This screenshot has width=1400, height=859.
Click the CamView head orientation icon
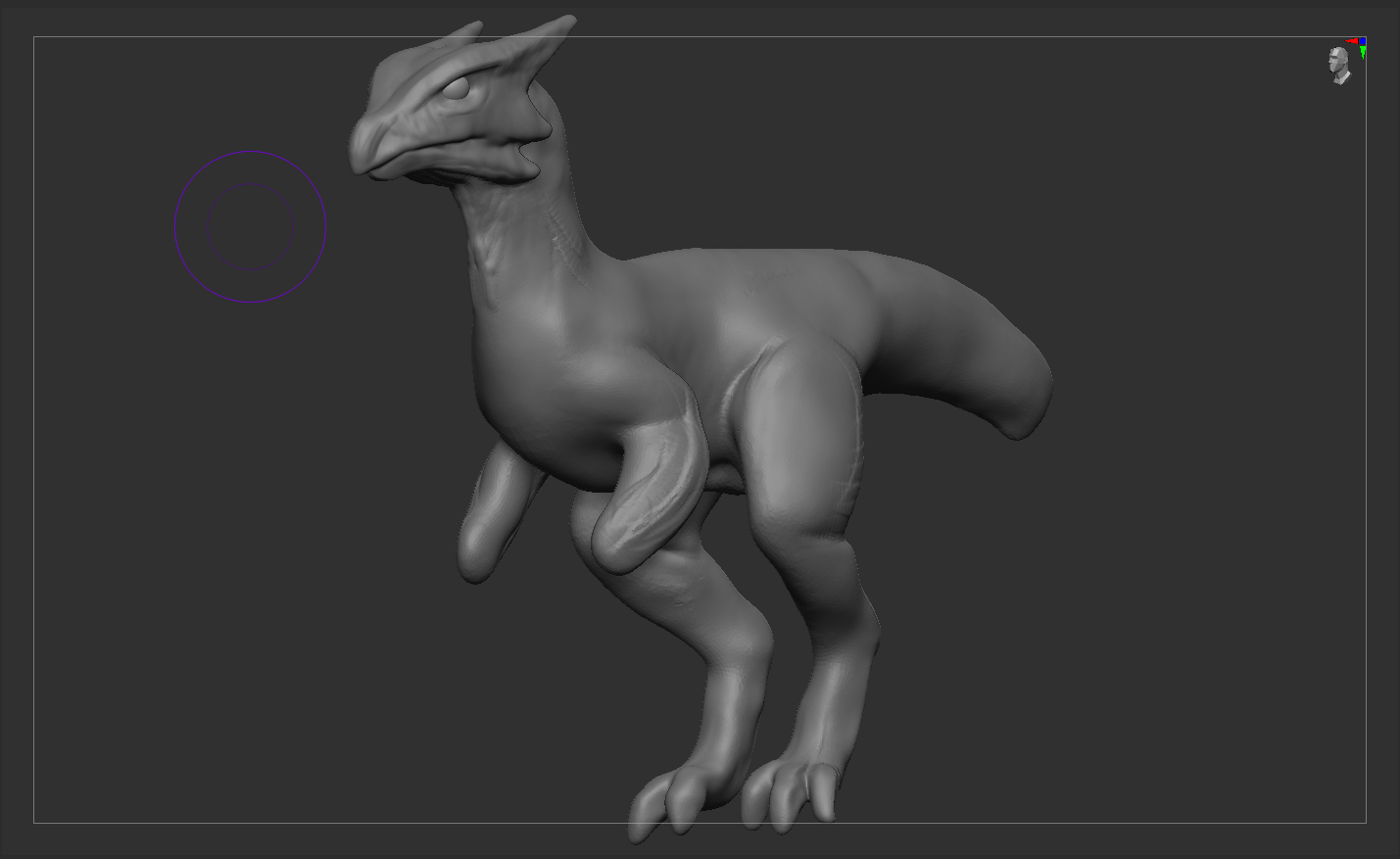1338,65
